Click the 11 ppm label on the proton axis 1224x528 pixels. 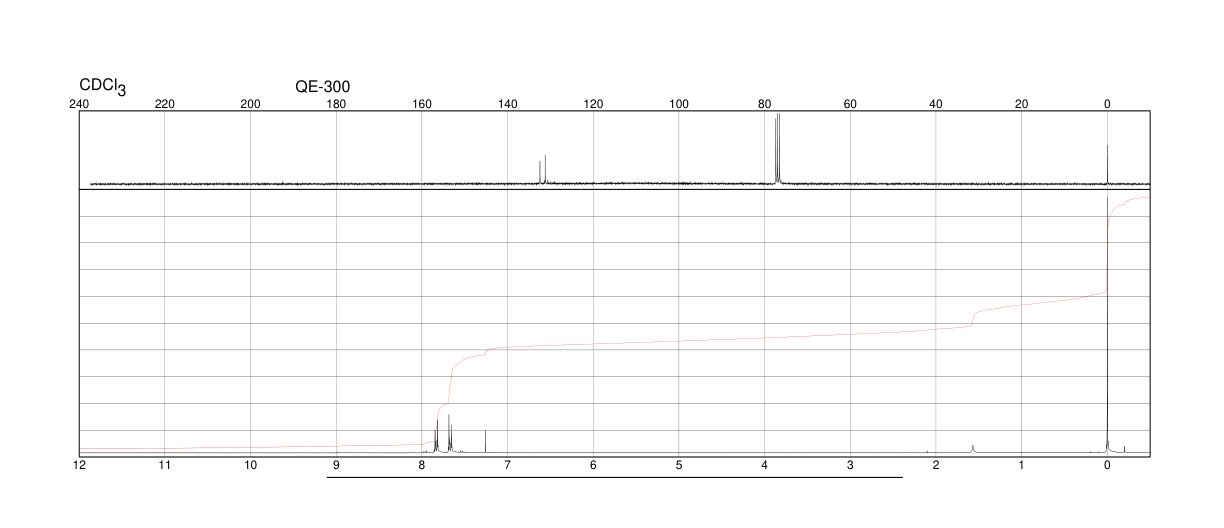pos(165,466)
